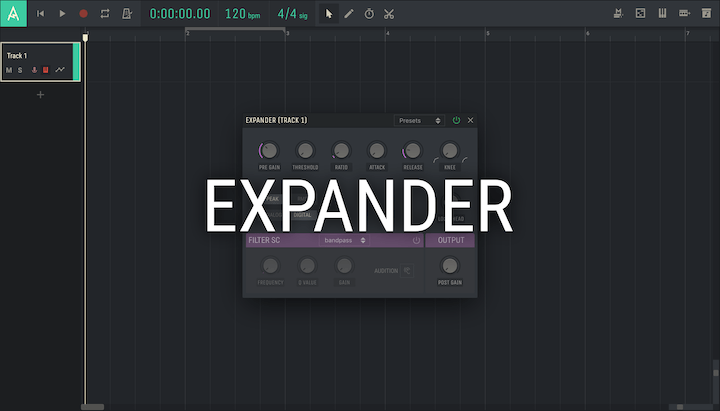Start recording with the red record button
The height and width of the screenshot is (411, 720).
coord(83,14)
